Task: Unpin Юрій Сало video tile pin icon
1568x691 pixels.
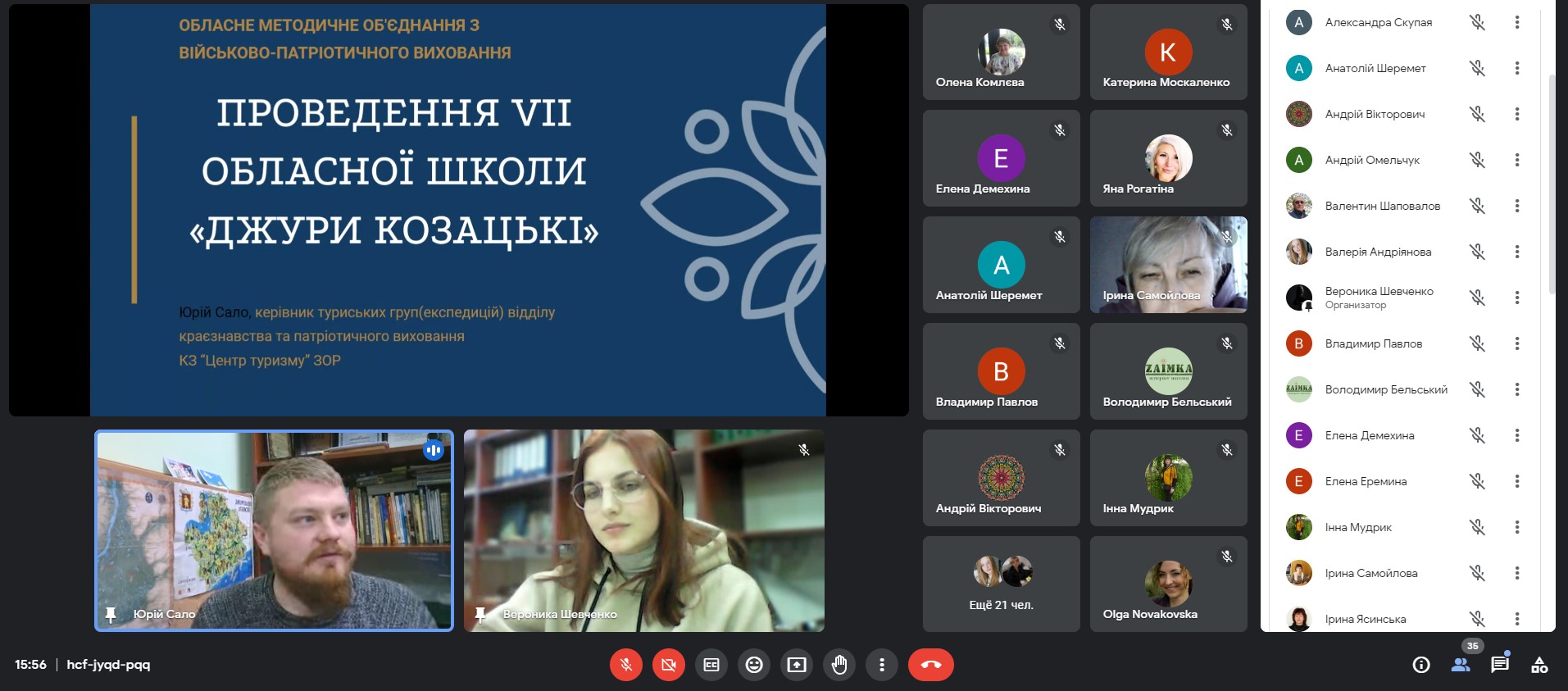Action: coord(111,614)
